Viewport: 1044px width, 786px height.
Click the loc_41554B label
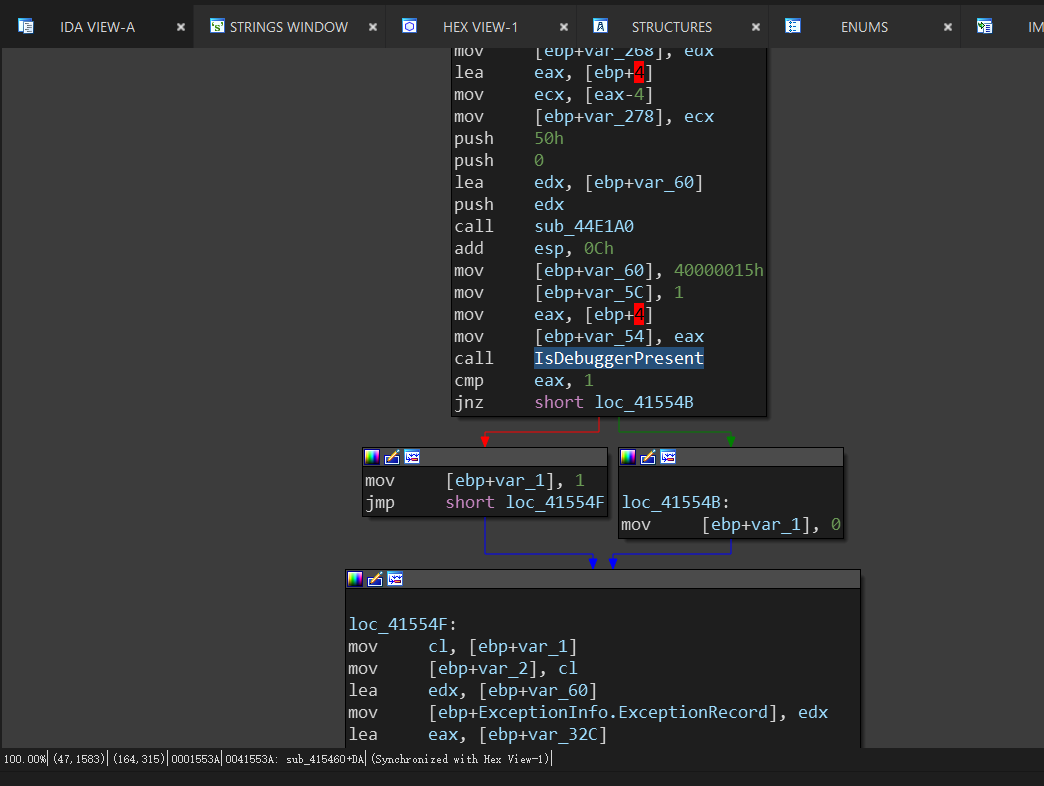675,502
